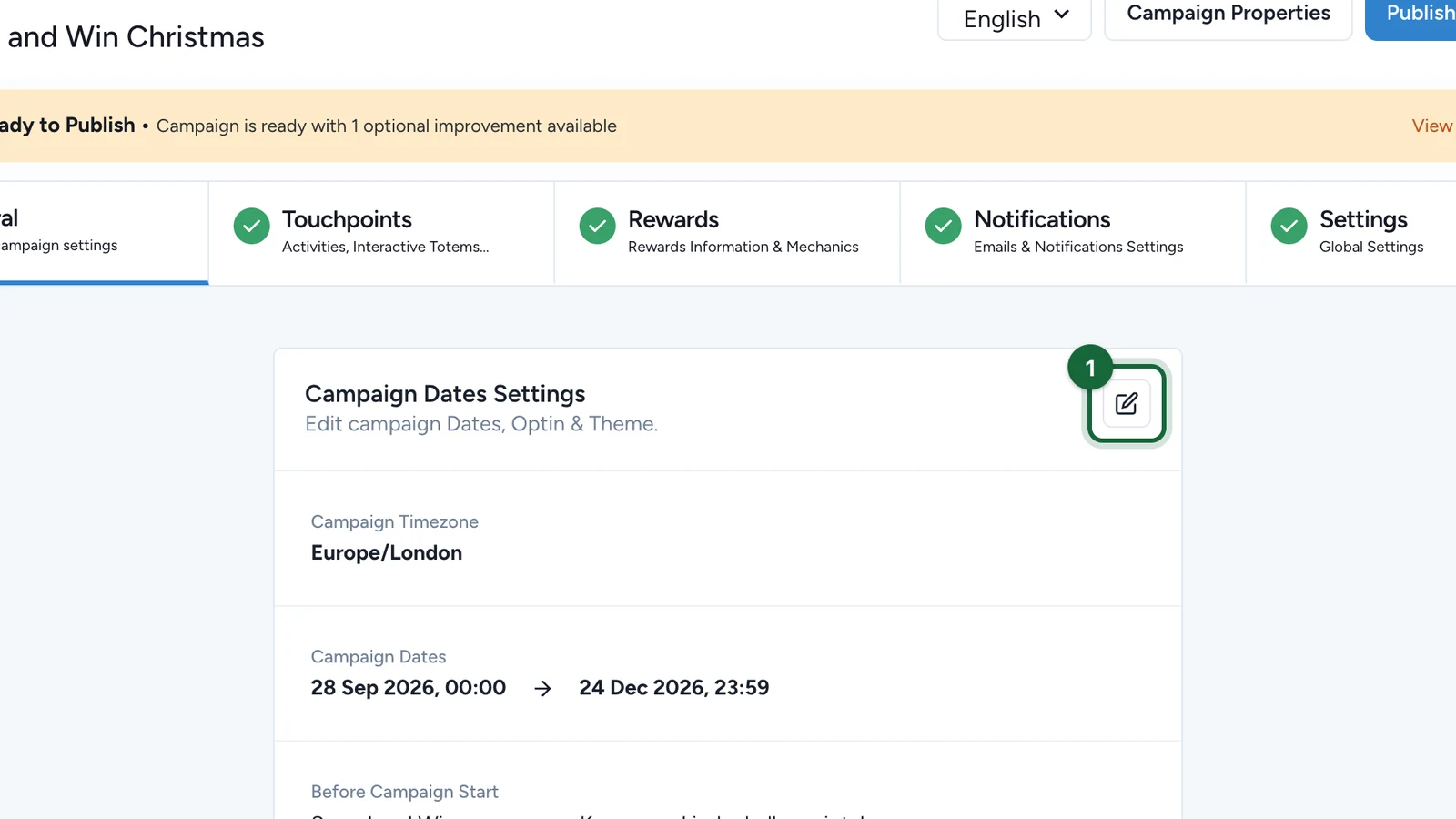Click the green checkmark icon beside Notifications
Screen dimensions: 1456x819
coord(944,227)
